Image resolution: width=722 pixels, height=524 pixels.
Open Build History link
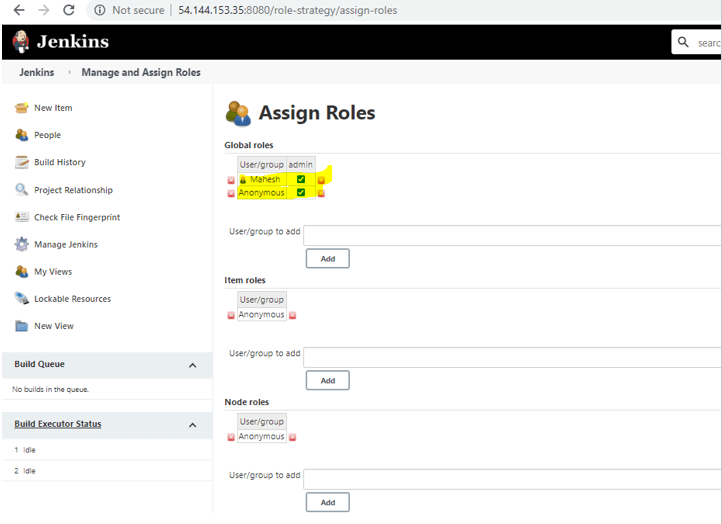[x=60, y=162]
